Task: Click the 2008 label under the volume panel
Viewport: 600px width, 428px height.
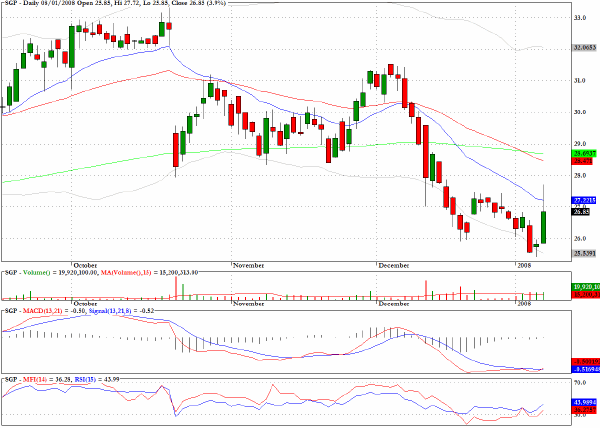Action: [524, 303]
